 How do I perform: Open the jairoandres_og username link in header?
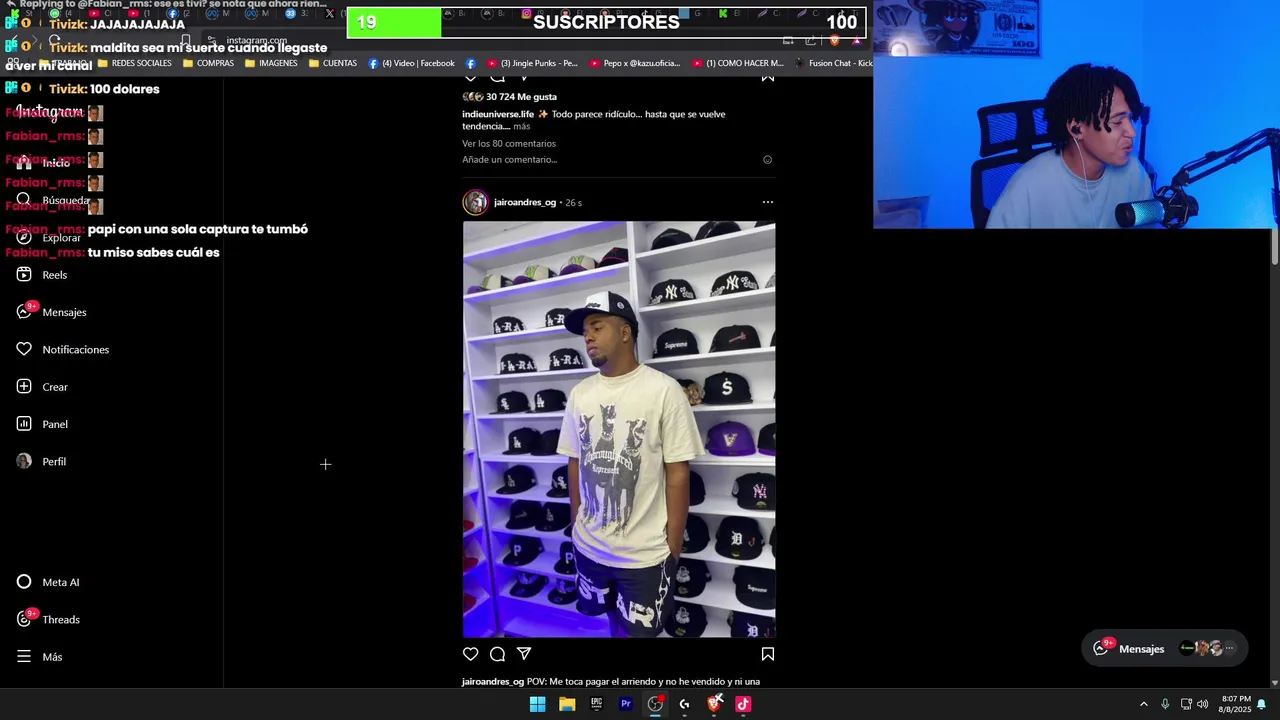click(x=525, y=203)
